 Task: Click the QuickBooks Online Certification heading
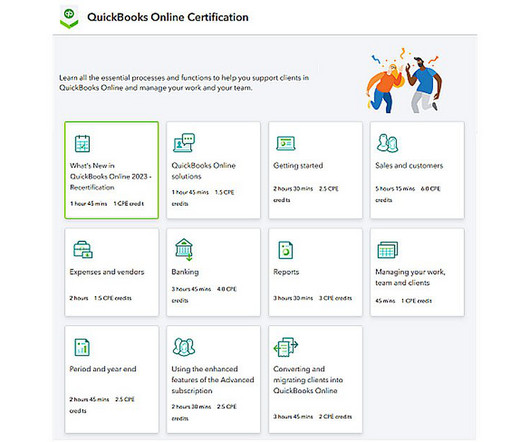168,17
